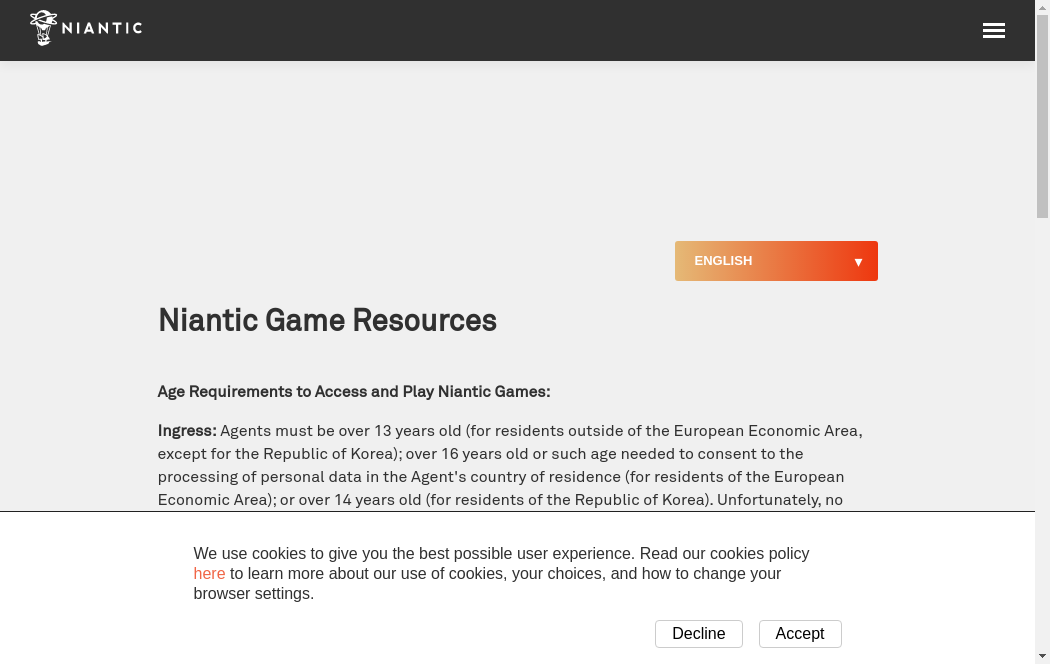Click the cookie banner message text

coord(500,554)
